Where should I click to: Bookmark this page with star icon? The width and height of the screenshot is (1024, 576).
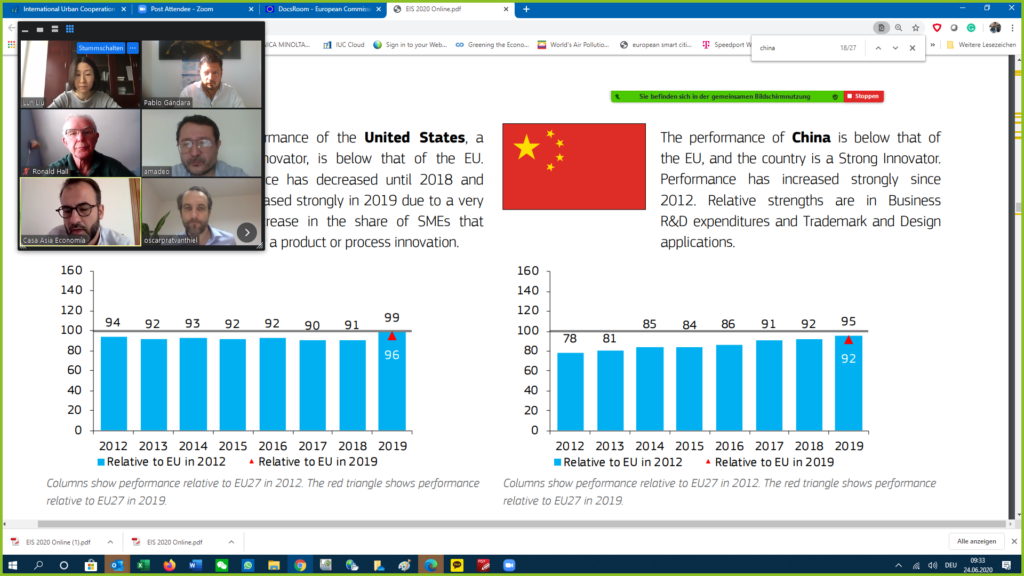(915, 28)
